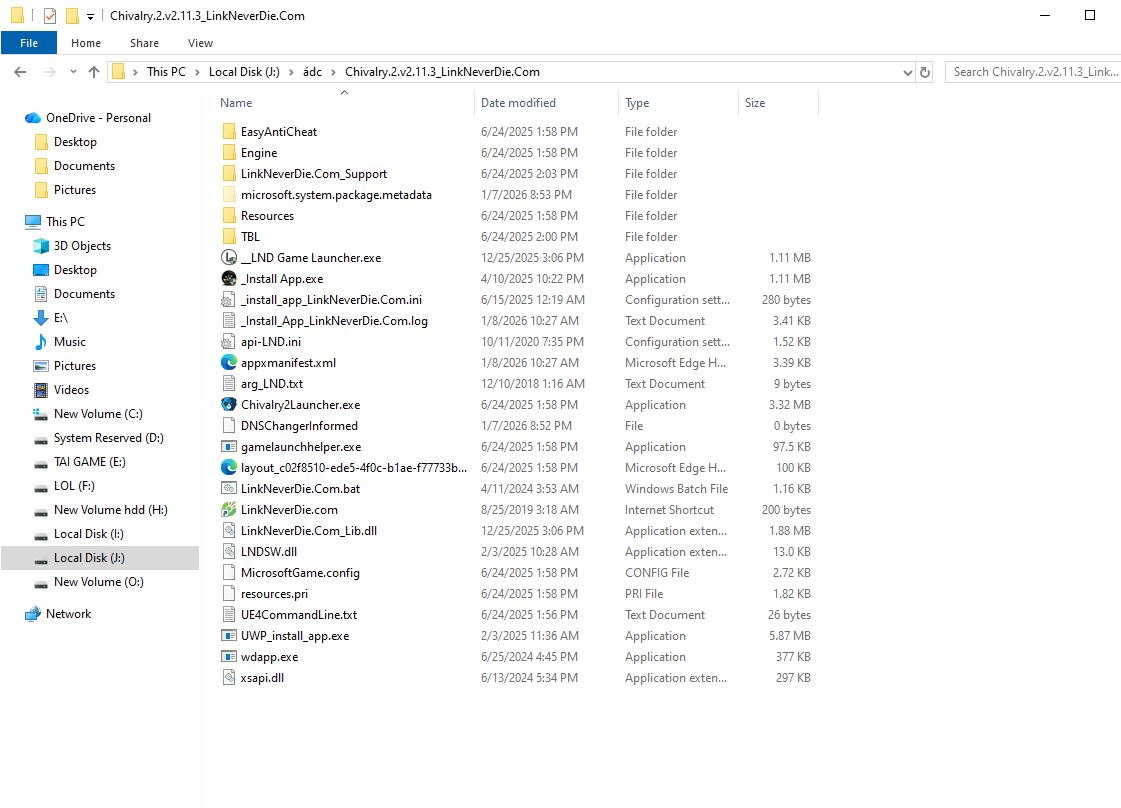Click the Properties icon in the quick access toolbar

click(50, 16)
